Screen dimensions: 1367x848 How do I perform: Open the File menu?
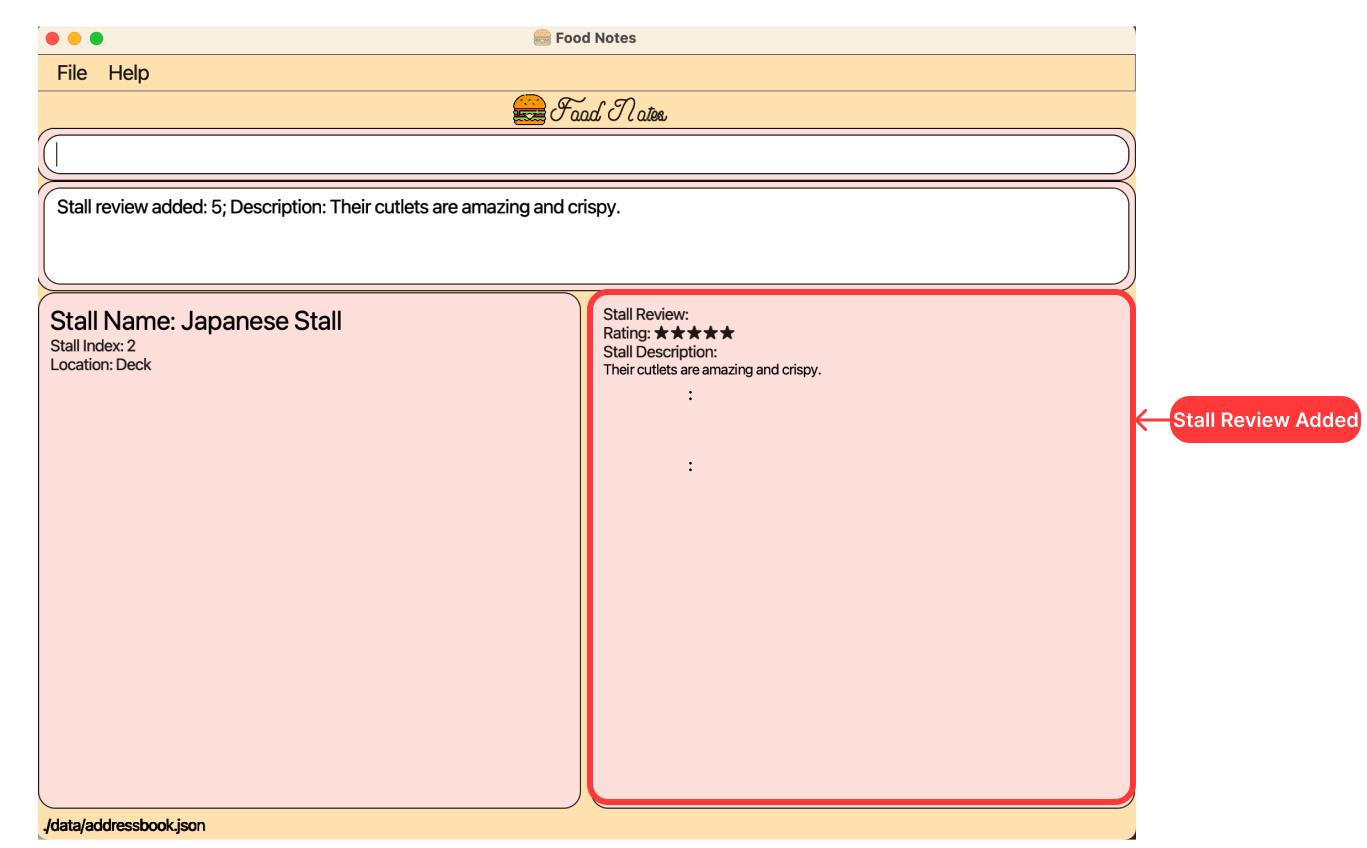coord(72,73)
